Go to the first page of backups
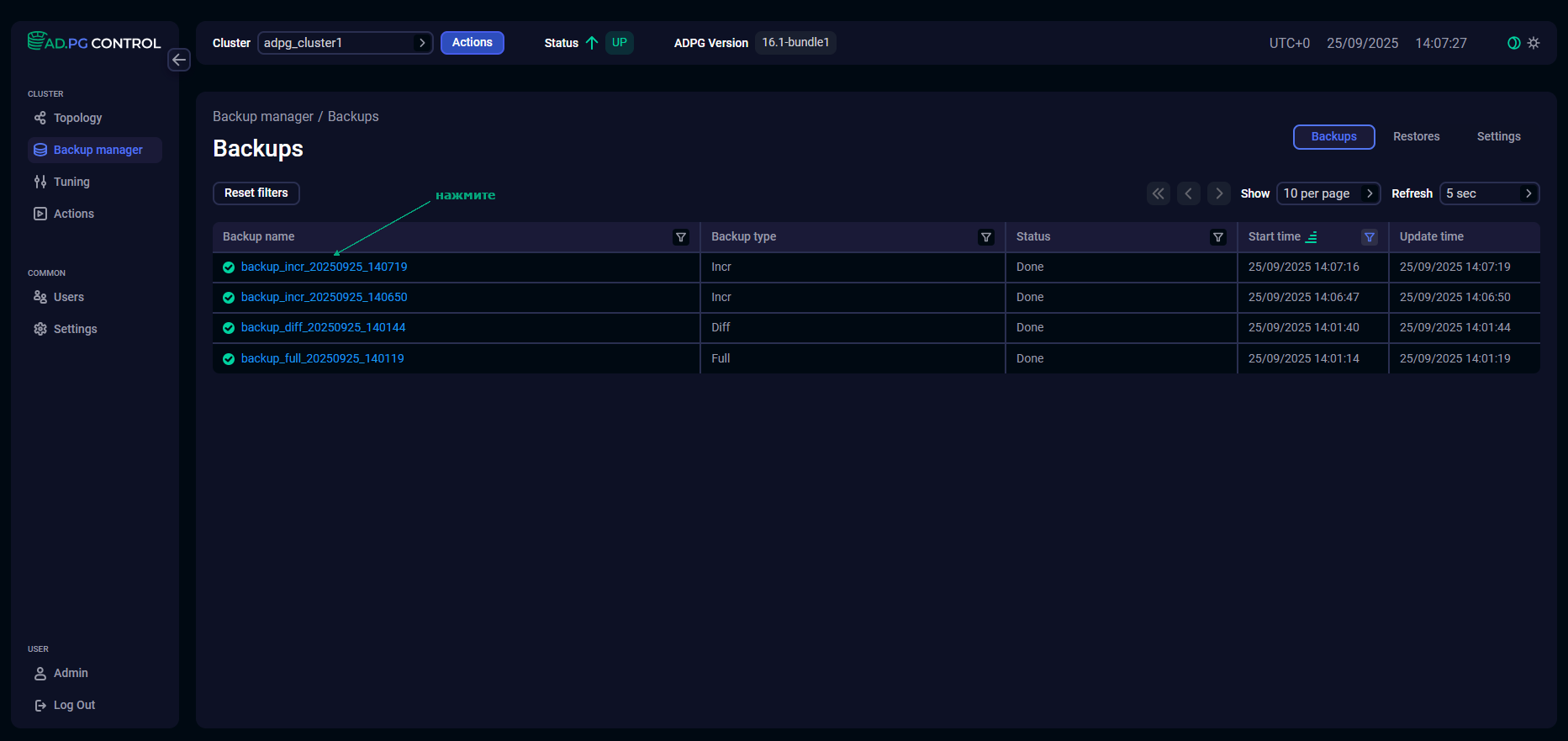Screen dimensions: 1568x741 tap(1159, 193)
